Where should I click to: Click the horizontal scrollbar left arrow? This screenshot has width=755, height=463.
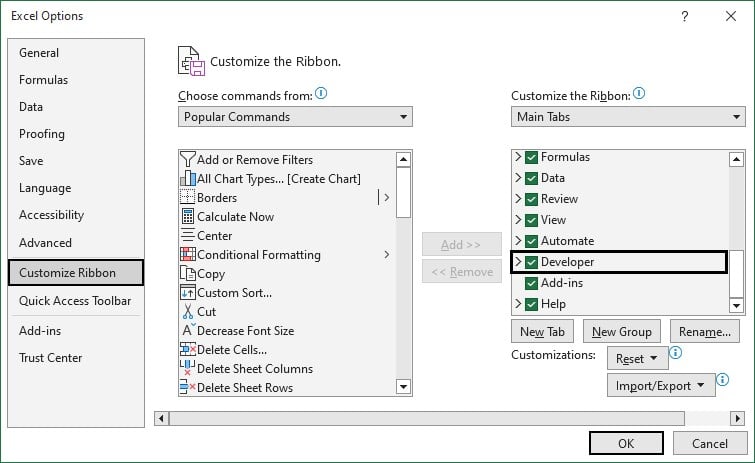(x=161, y=418)
